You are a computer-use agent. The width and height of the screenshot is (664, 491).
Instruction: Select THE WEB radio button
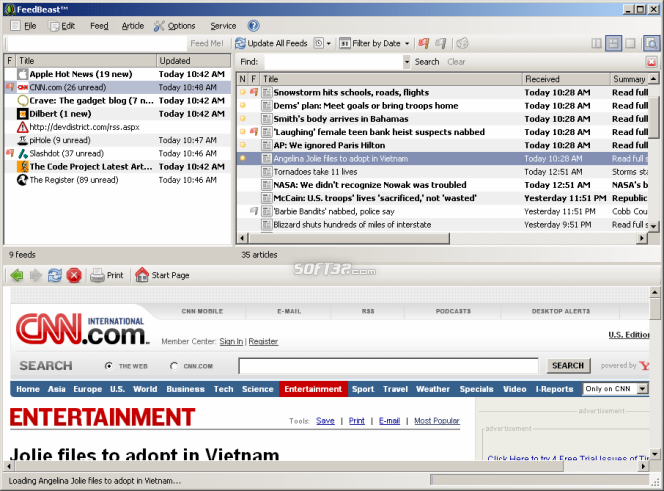(109, 366)
